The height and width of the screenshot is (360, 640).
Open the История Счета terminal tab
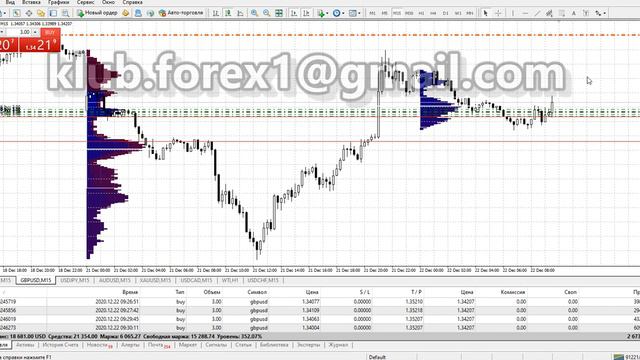pyautogui.click(x=60, y=345)
